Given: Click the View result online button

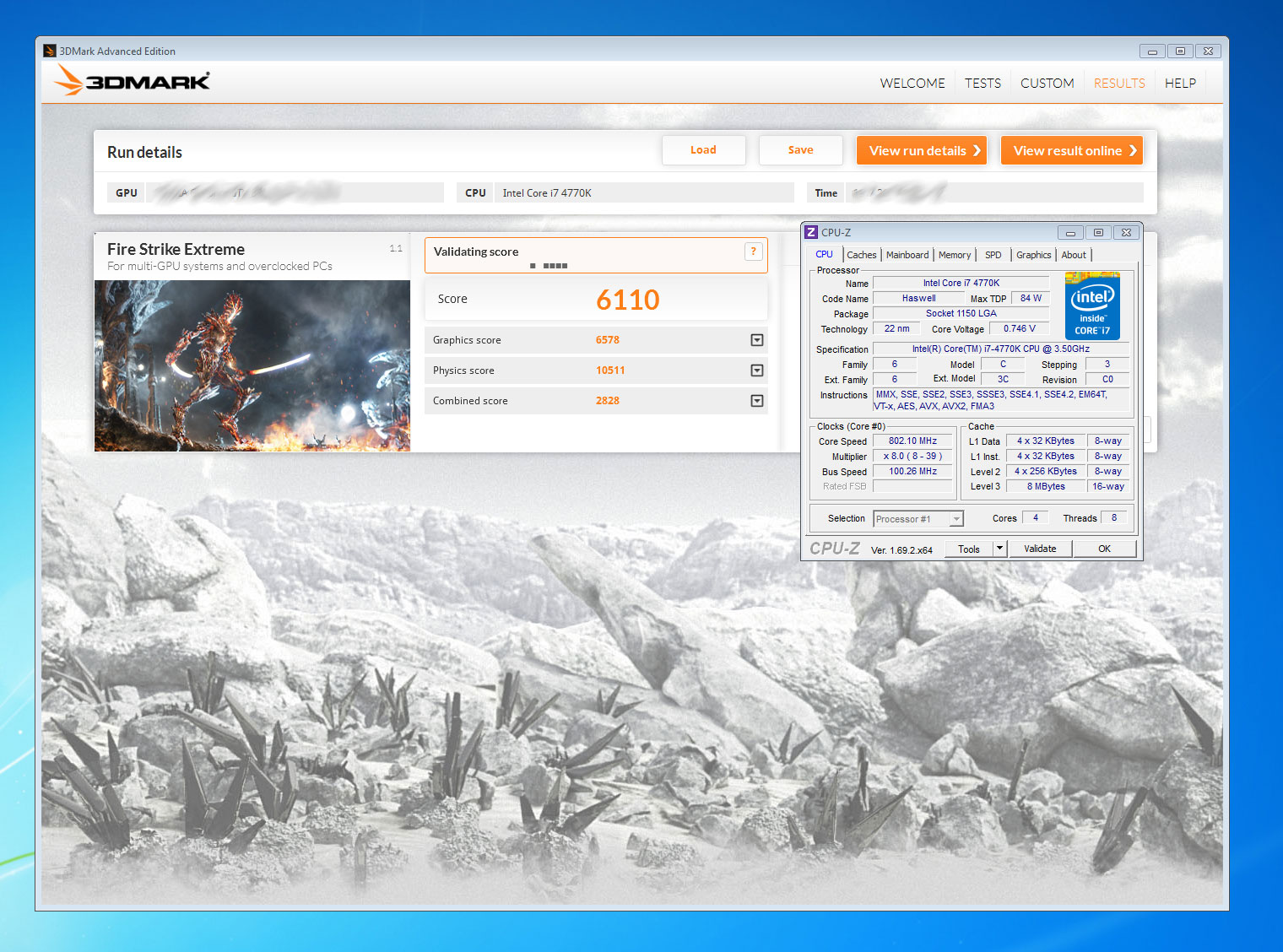Looking at the screenshot, I should (x=1072, y=150).
